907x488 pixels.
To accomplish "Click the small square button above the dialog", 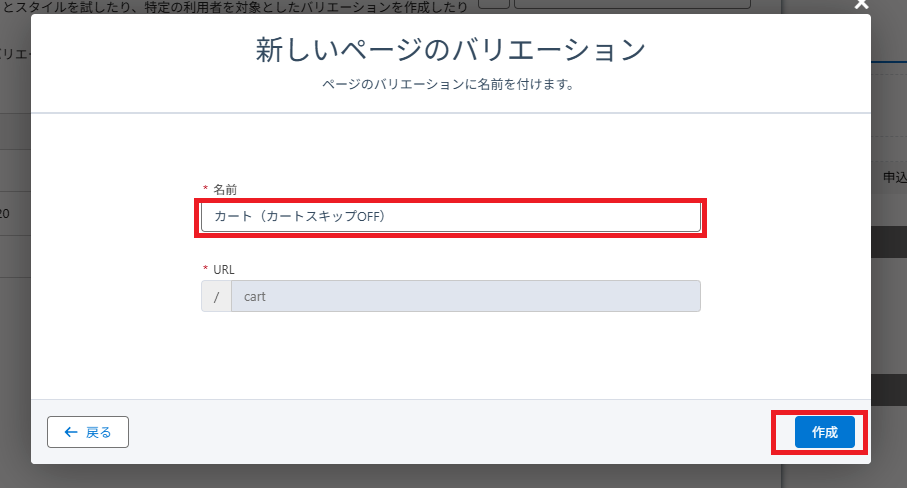I will point(494,5).
